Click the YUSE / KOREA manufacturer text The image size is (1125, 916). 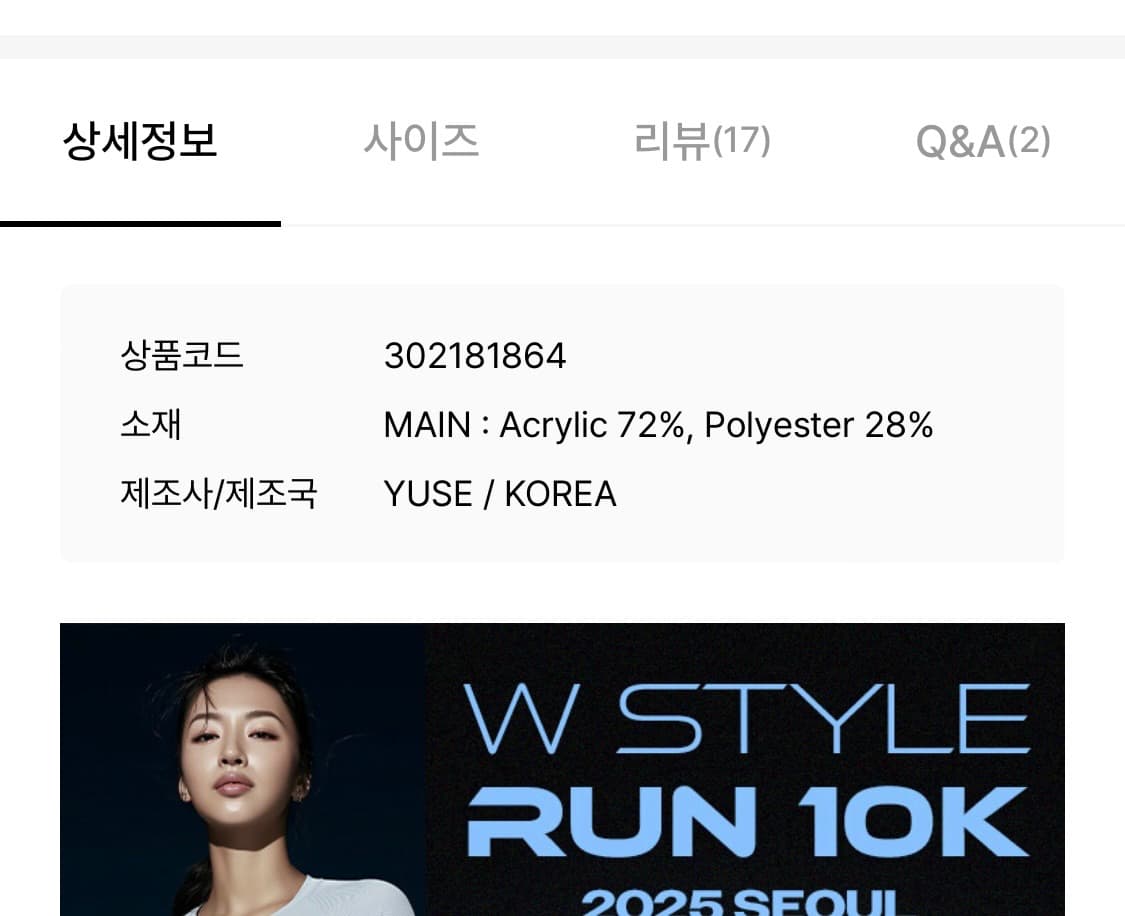pos(500,494)
